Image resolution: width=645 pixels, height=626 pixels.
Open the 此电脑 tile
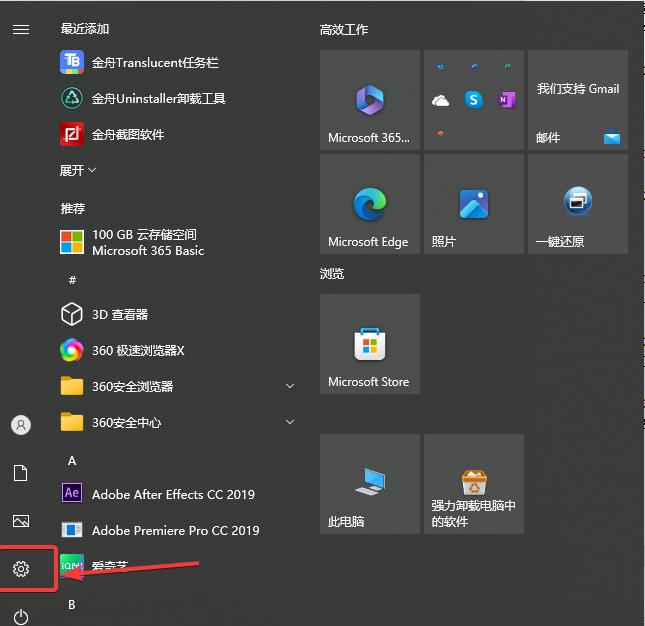[x=370, y=484]
